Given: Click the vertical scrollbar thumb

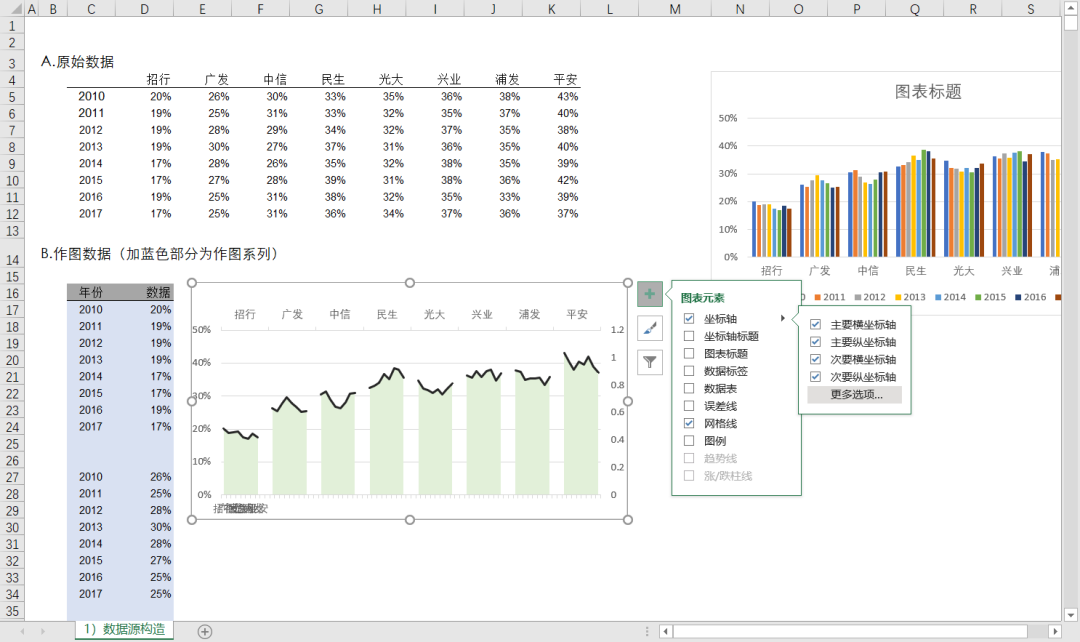Looking at the screenshot, I should (x=1070, y=23).
